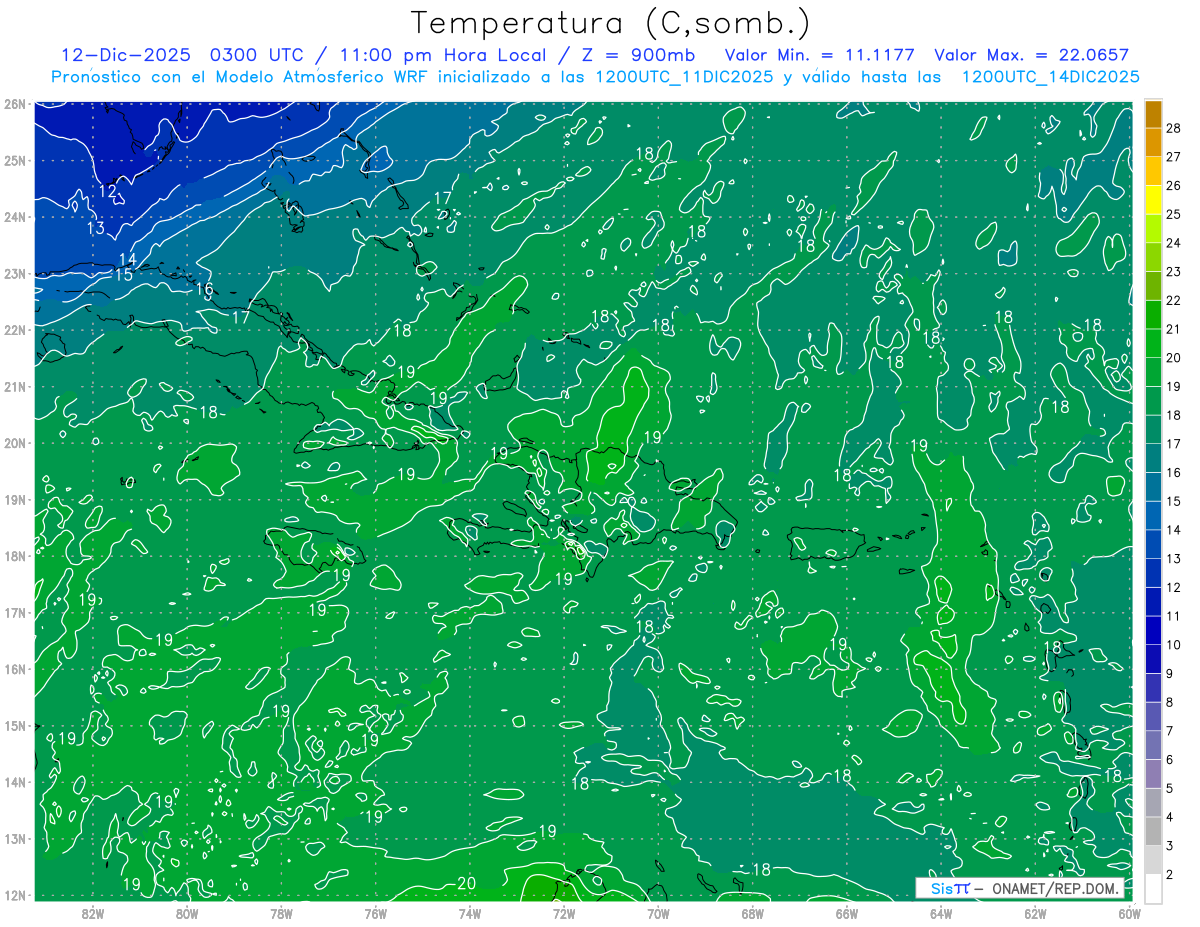The height and width of the screenshot is (927, 1200).
Task: Click the color scale tick label 28
Action: pyautogui.click(x=1173, y=127)
